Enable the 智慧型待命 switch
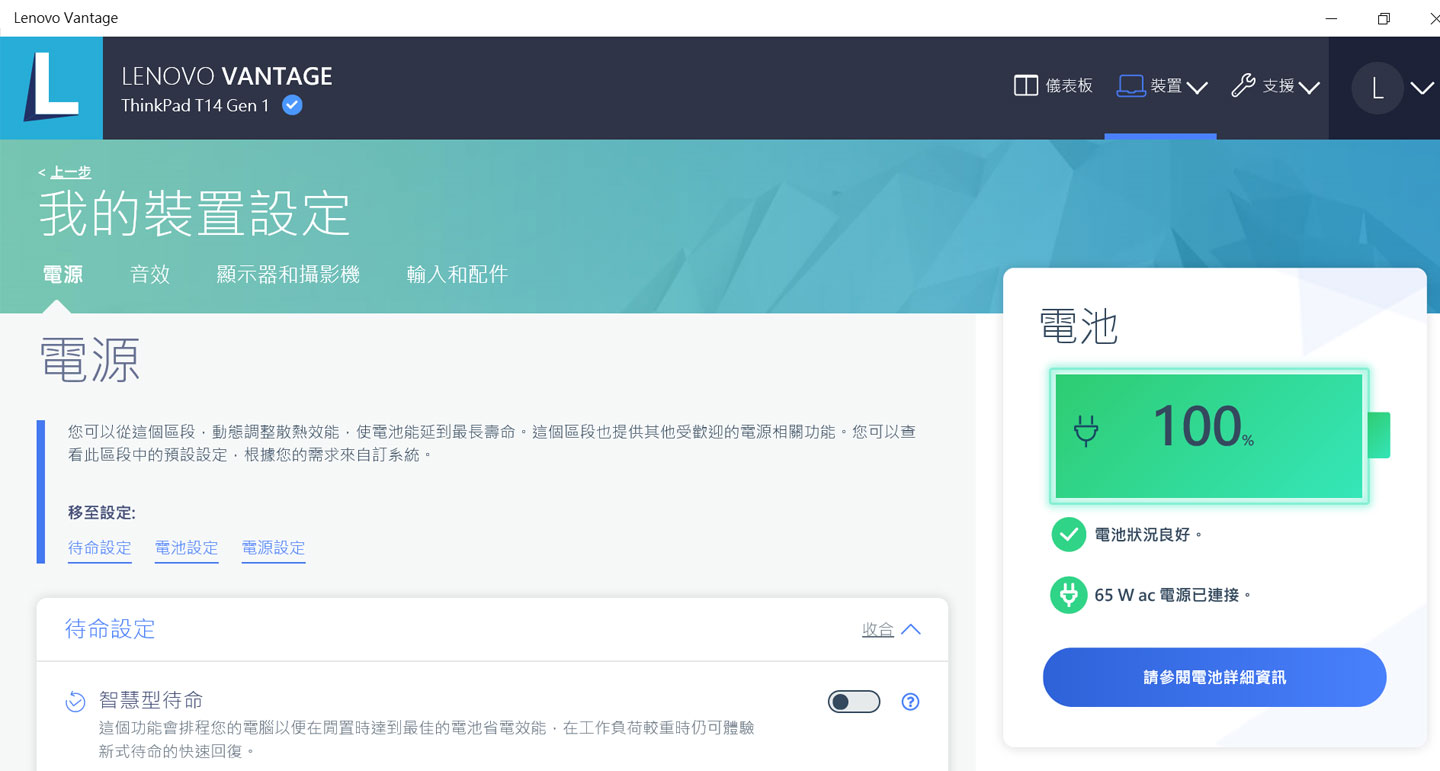The width and height of the screenshot is (1440, 771). [853, 702]
